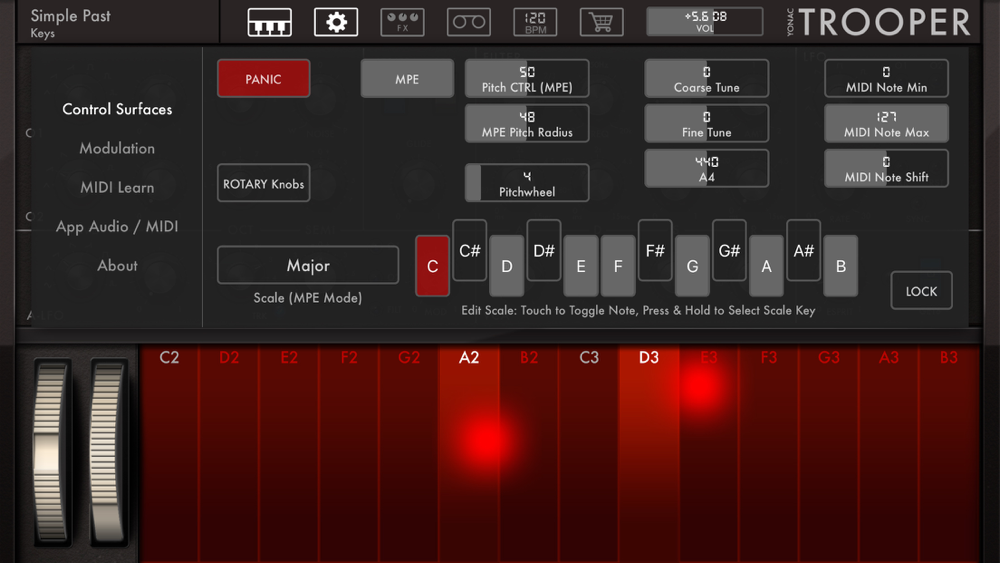Play the A3 key strip
This screenshot has width=1000, height=563.
point(888,454)
